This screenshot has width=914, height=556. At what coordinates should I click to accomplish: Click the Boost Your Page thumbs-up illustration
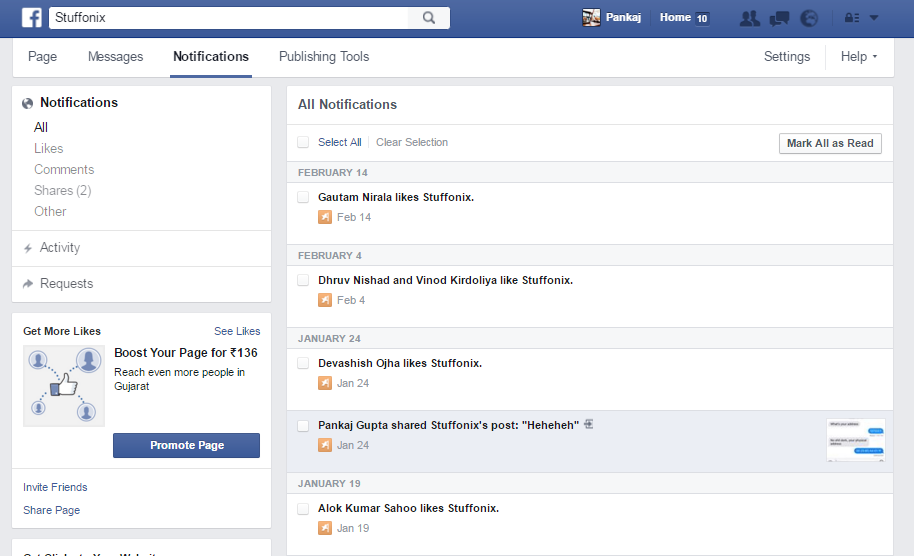[64, 385]
